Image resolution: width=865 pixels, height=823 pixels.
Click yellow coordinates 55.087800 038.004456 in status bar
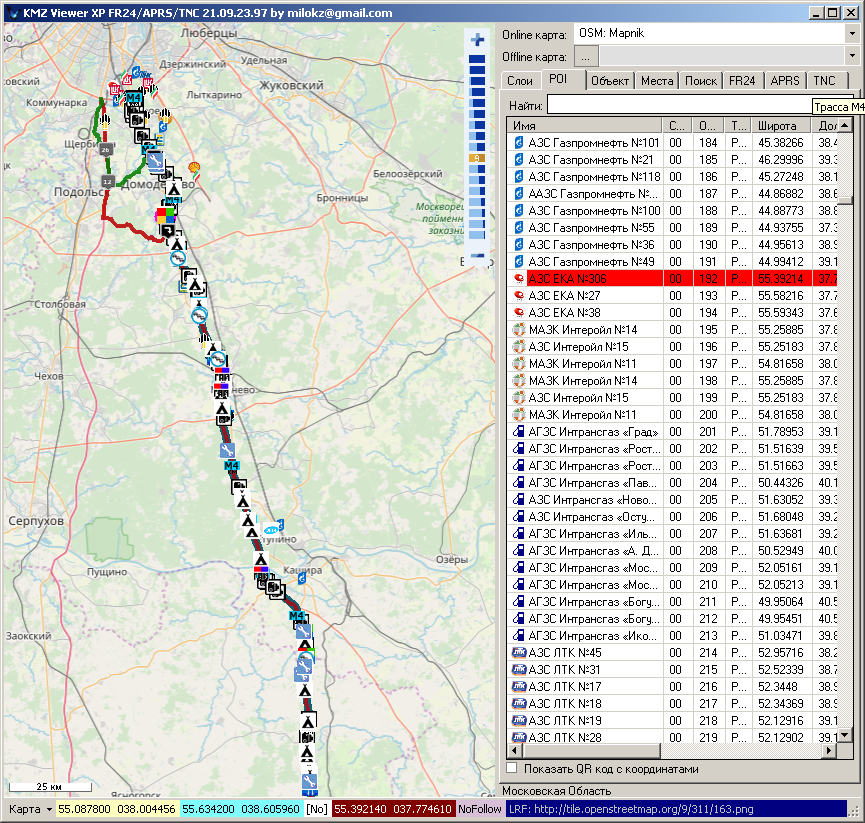coord(116,809)
